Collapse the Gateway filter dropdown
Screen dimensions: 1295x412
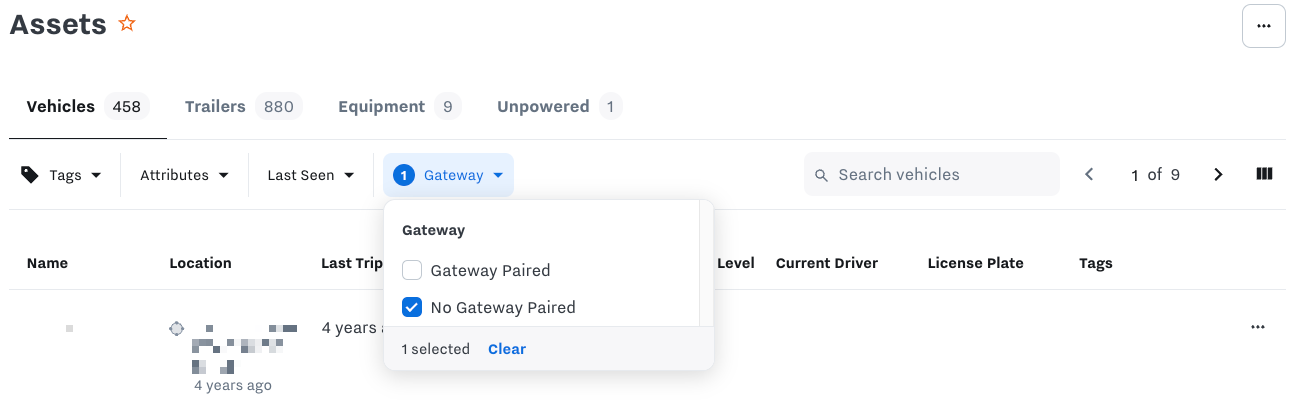tap(448, 175)
